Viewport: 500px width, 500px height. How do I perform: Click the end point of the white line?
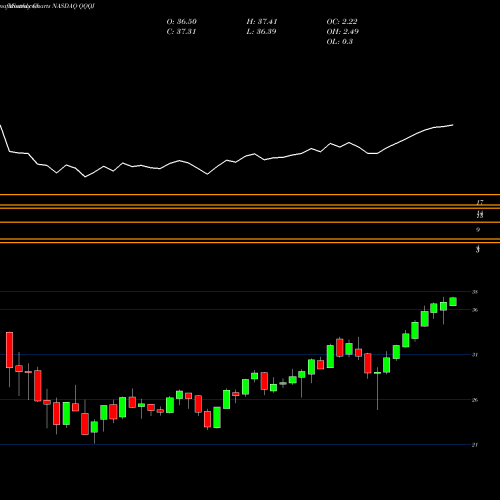453,125
